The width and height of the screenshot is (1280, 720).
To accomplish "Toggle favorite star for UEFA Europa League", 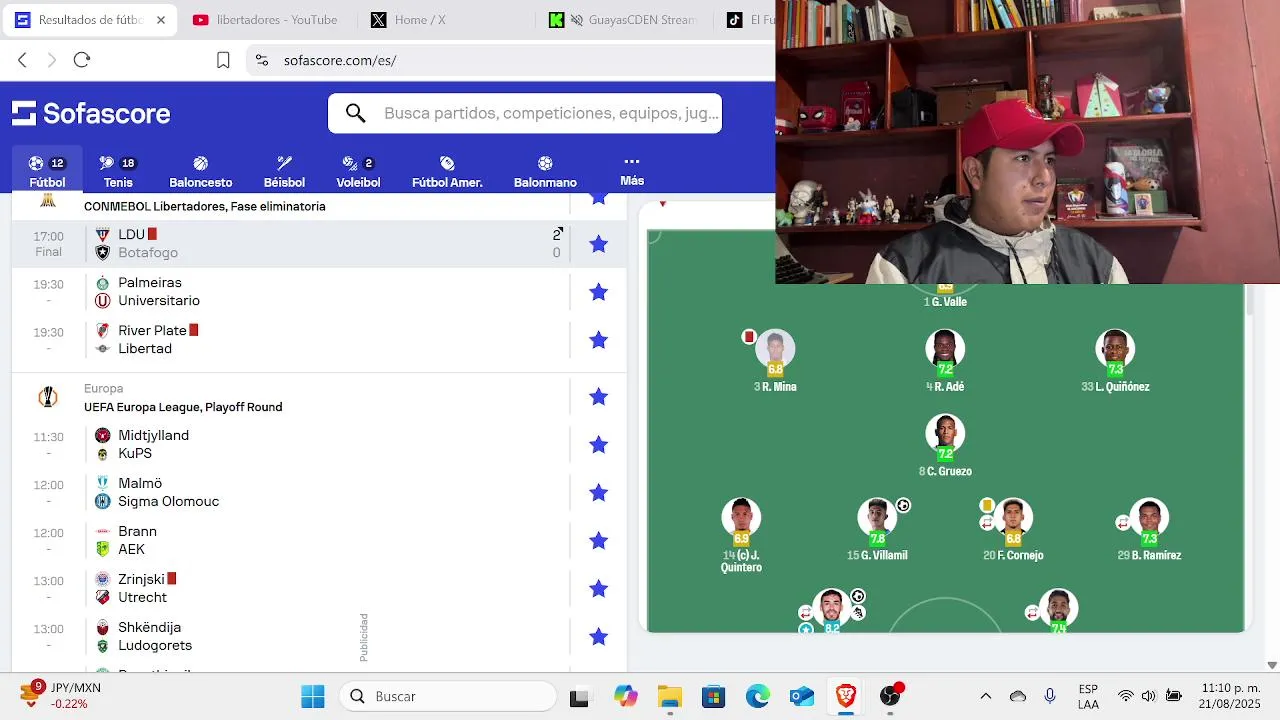I will [x=599, y=397].
